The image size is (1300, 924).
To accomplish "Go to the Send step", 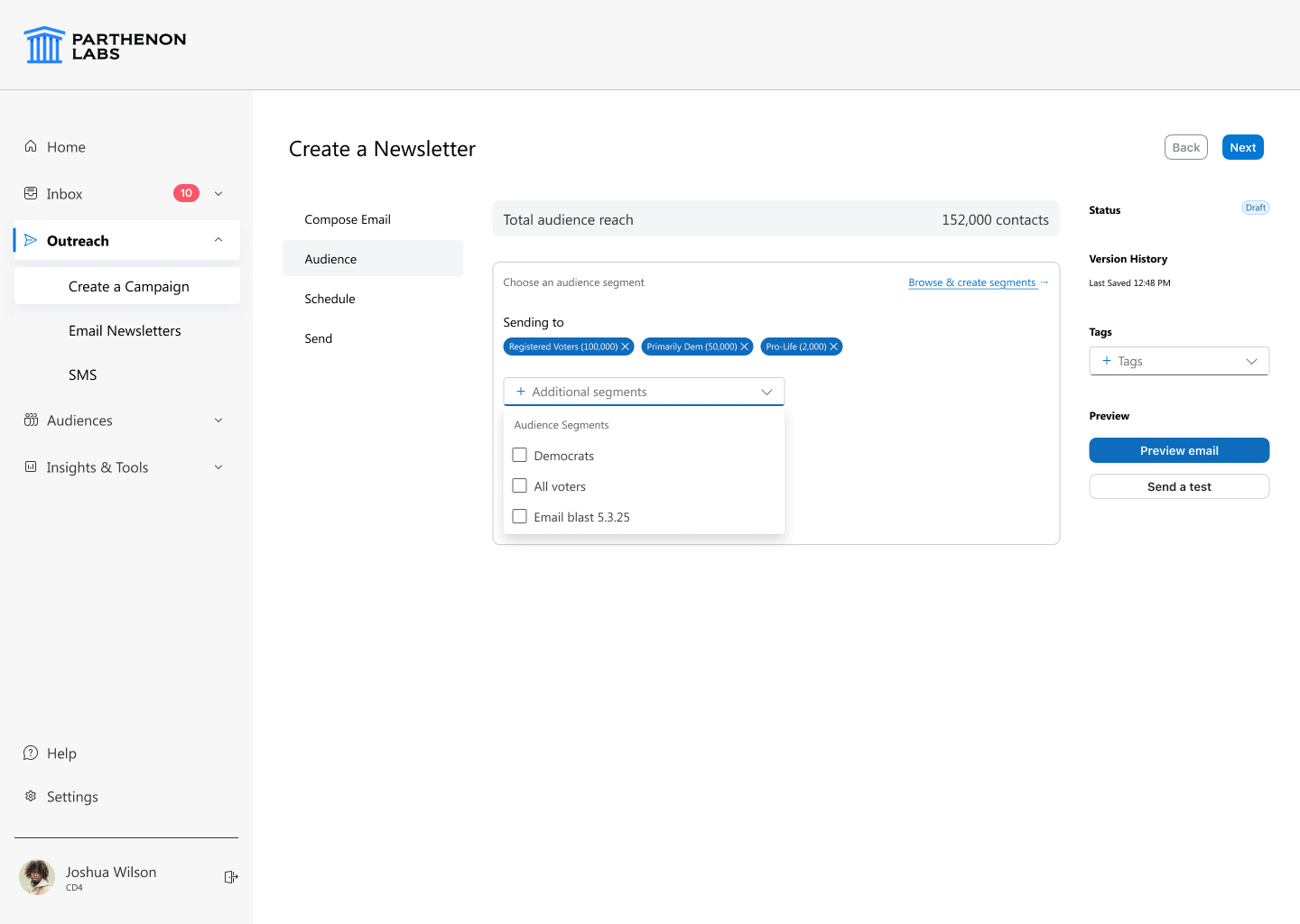I will (373, 338).
